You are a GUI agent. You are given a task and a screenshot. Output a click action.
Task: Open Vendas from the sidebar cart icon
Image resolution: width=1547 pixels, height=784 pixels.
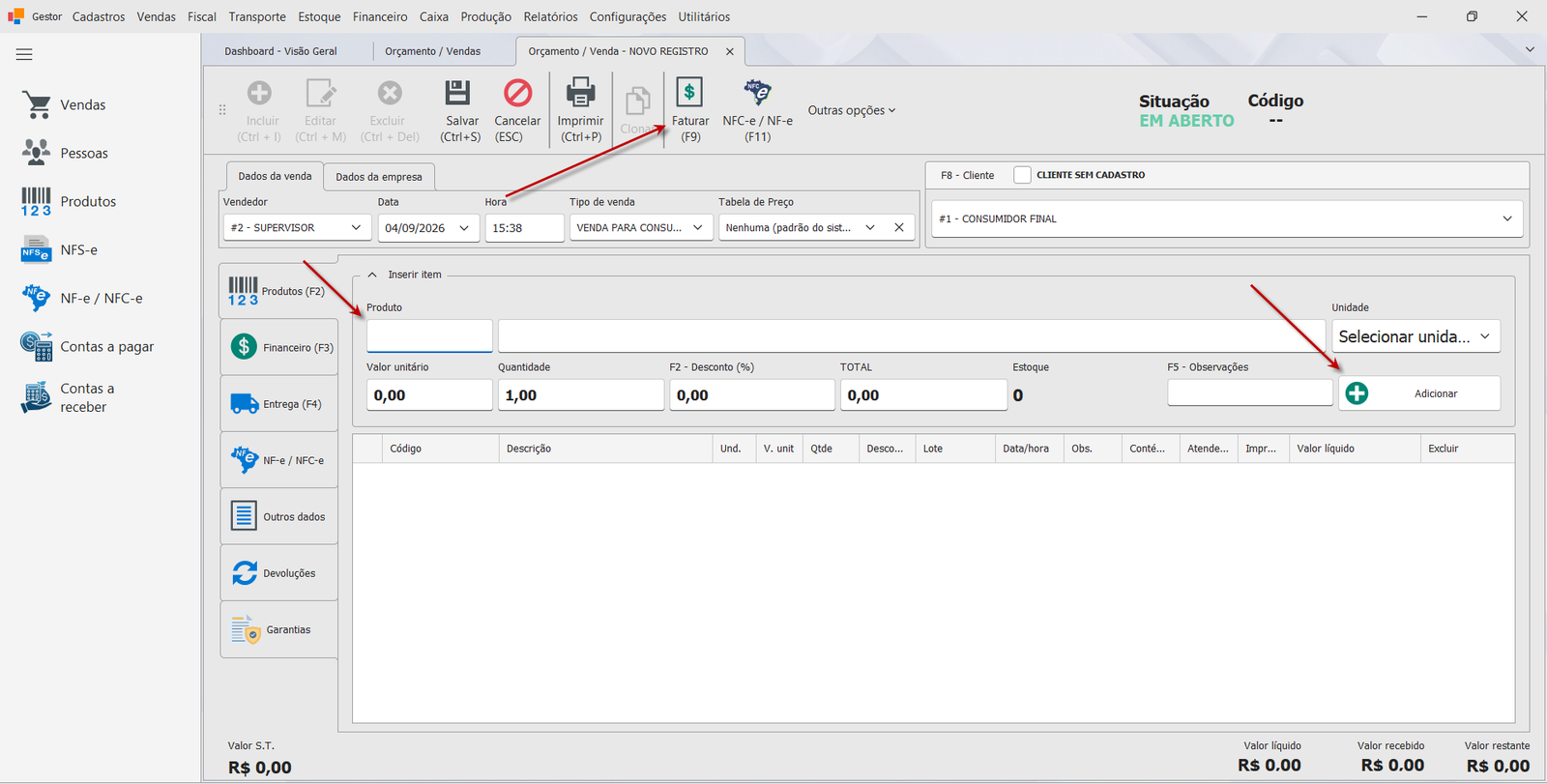[x=37, y=104]
